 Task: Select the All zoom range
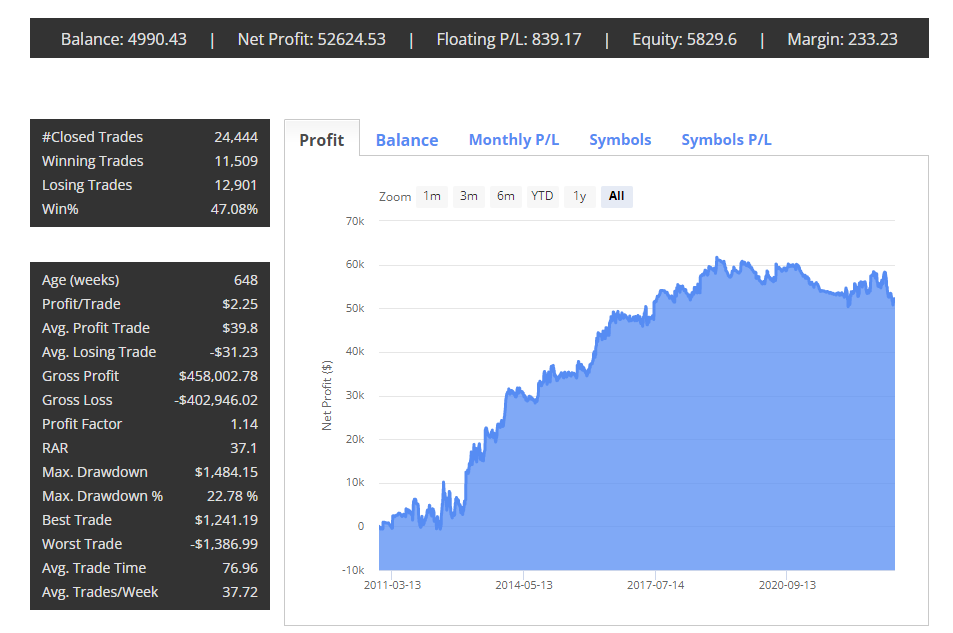point(616,196)
